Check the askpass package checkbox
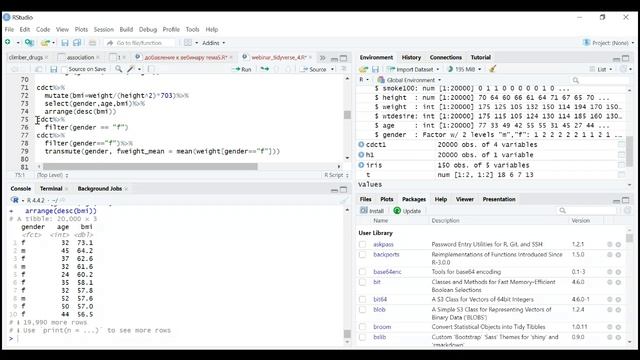640x360 pixels. click(362, 244)
